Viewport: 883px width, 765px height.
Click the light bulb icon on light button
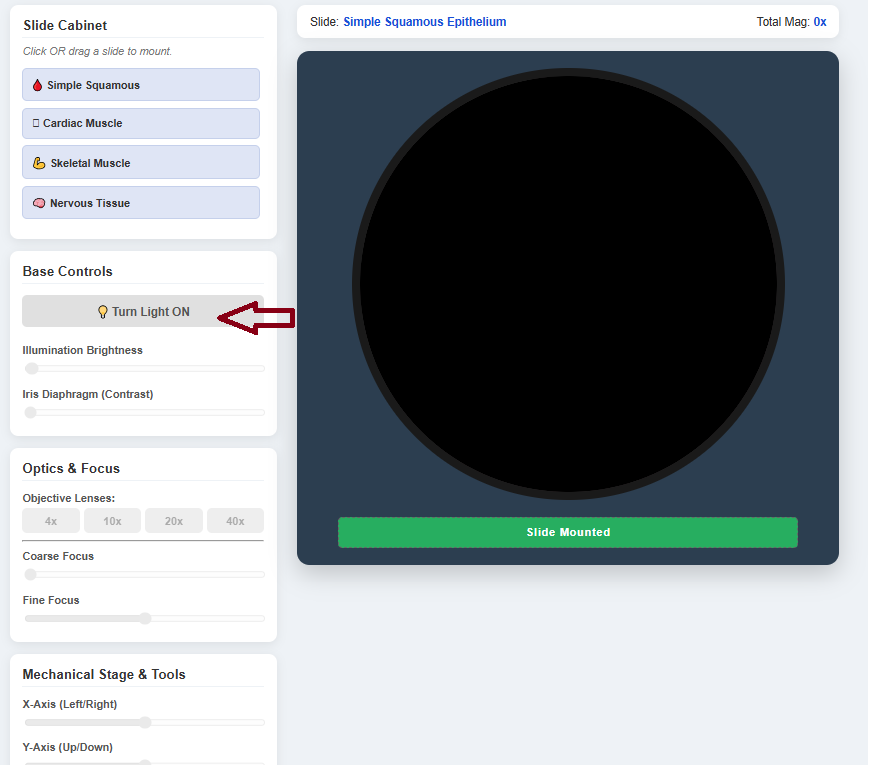102,312
